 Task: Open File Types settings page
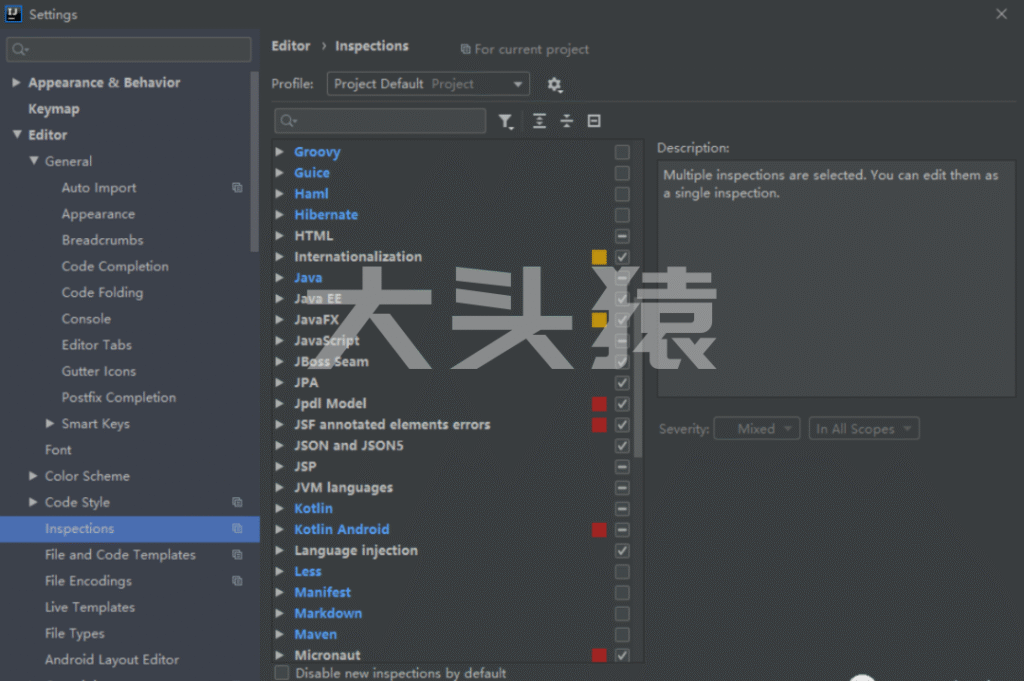pyautogui.click(x=75, y=633)
